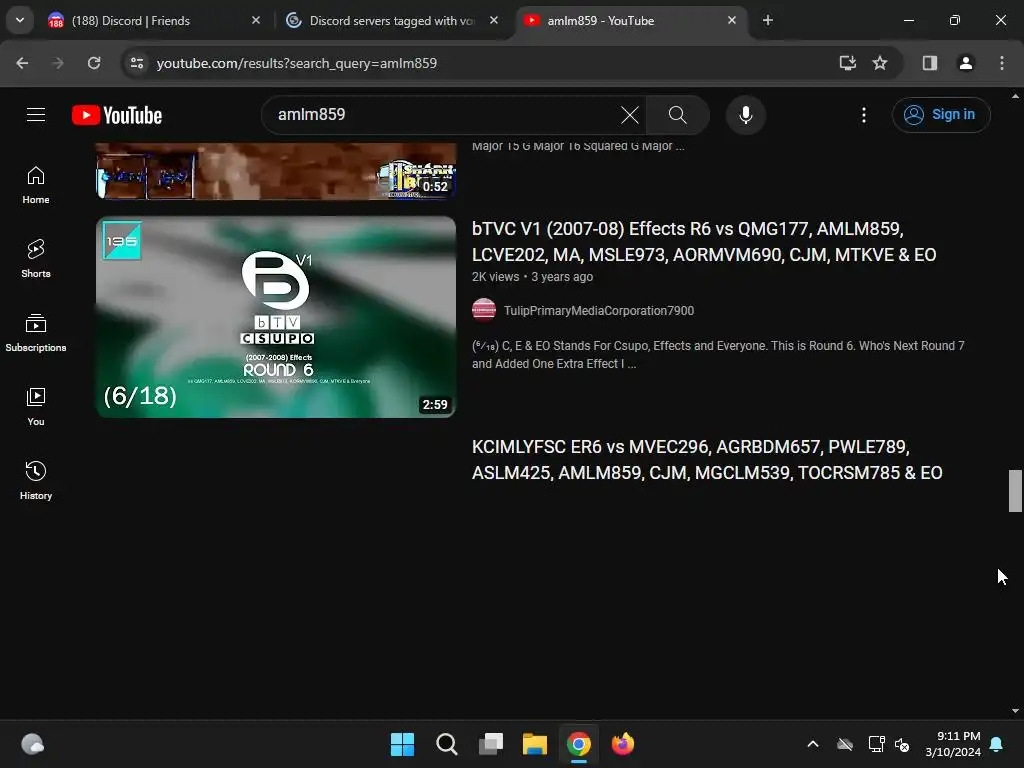This screenshot has width=1024, height=768.
Task: Start voice search with the microphone
Action: point(745,115)
